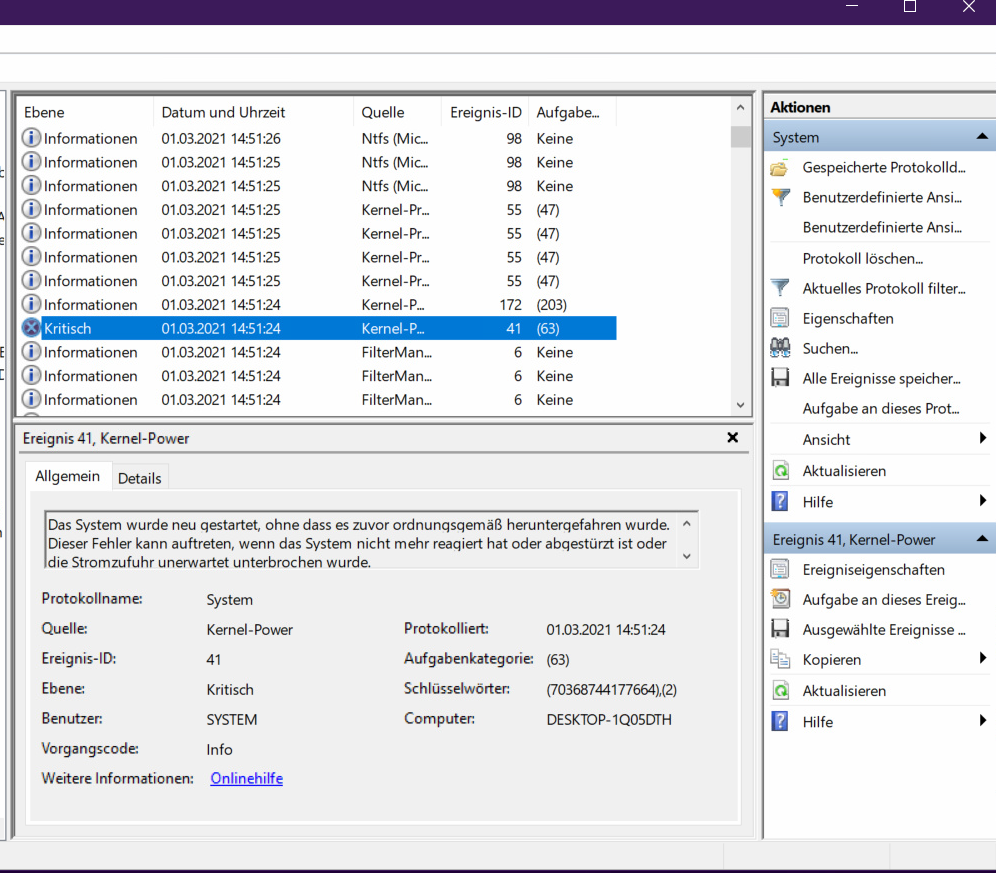Switch to the Details tab
The width and height of the screenshot is (996, 873).
140,478
